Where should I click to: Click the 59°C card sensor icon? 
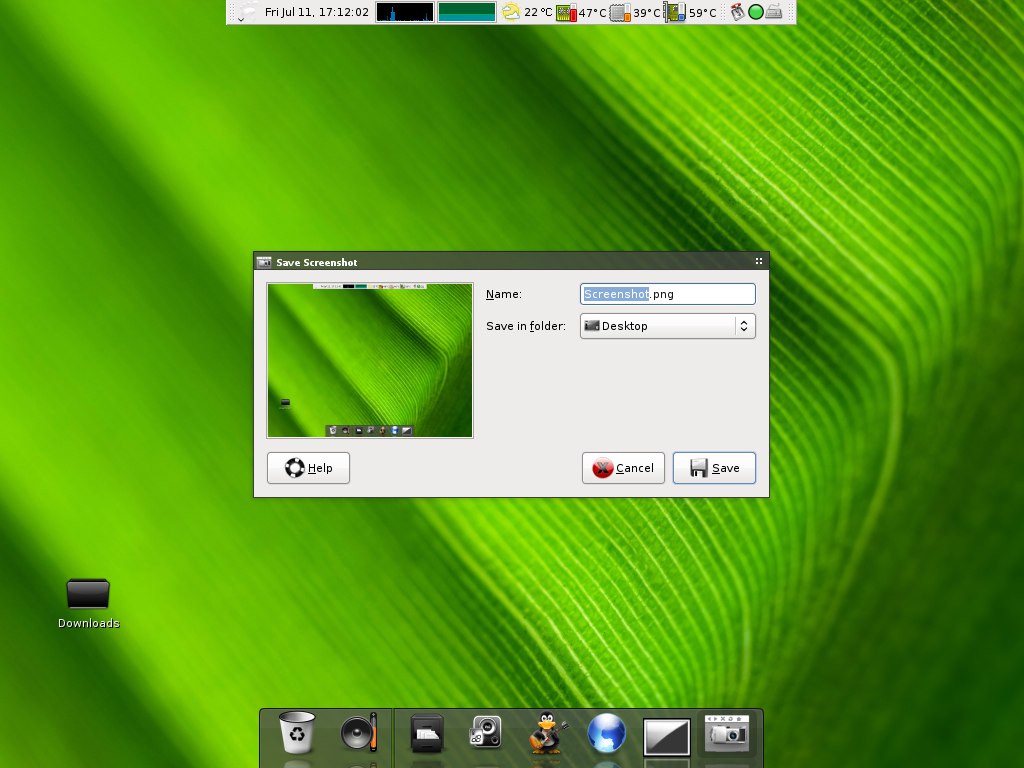[675, 12]
